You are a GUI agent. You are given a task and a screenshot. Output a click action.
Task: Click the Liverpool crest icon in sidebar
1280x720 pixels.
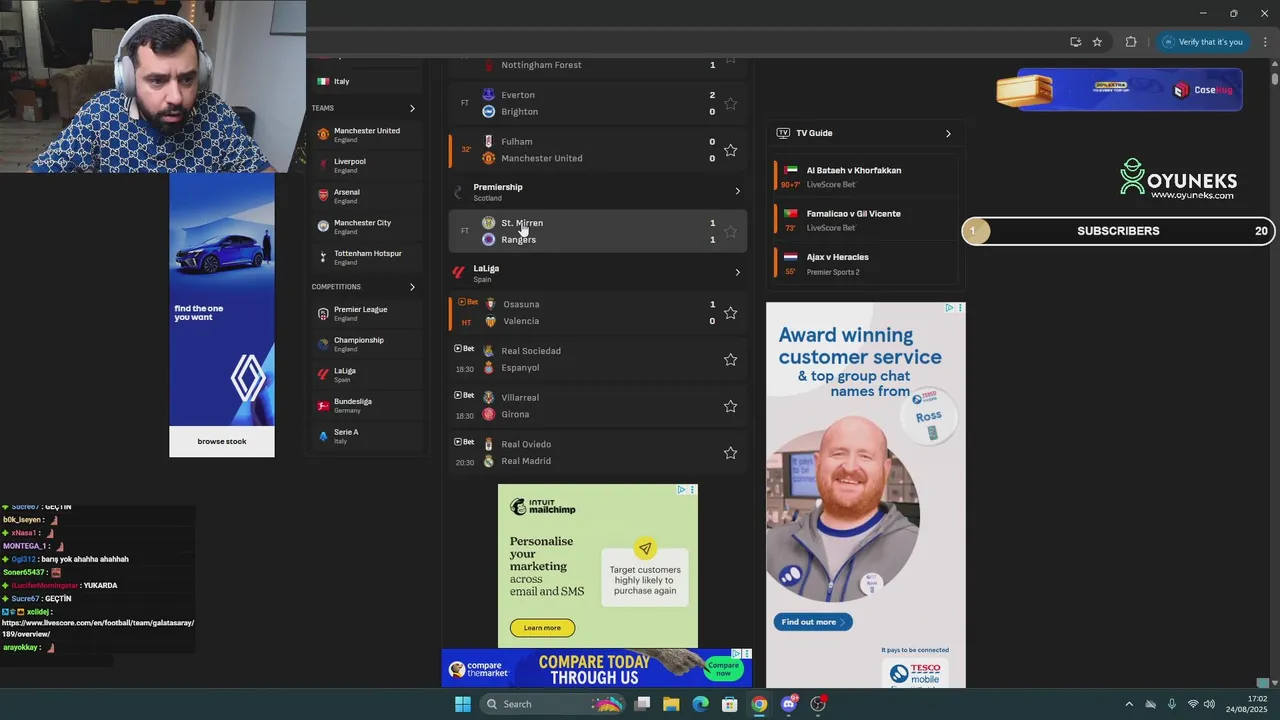(323, 165)
